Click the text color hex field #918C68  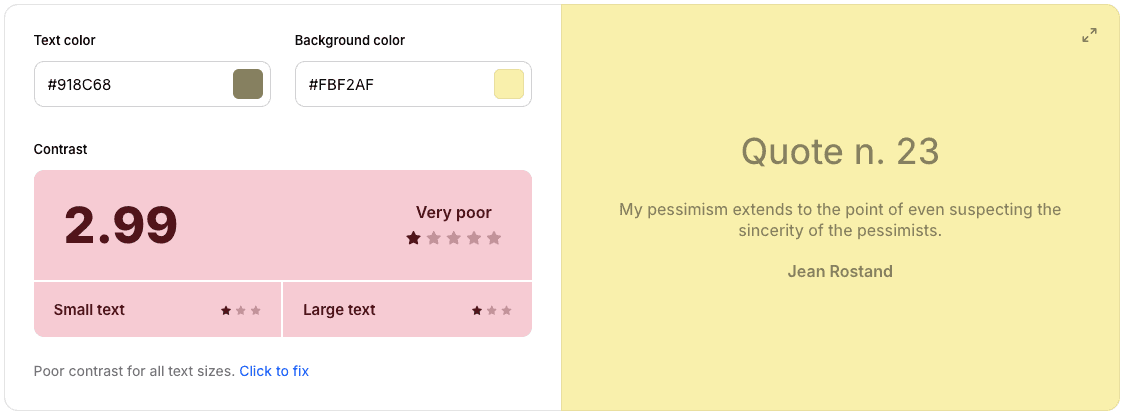pyautogui.click(x=153, y=84)
